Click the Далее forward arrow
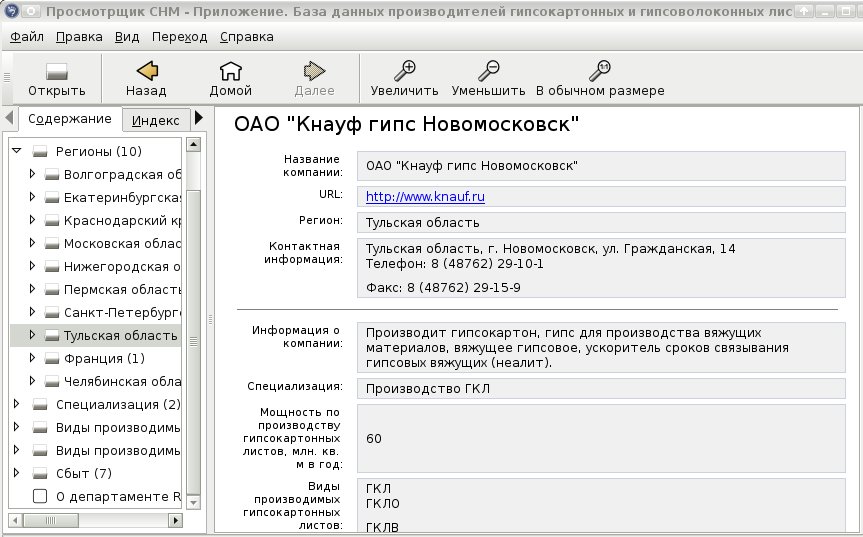 click(x=314, y=71)
